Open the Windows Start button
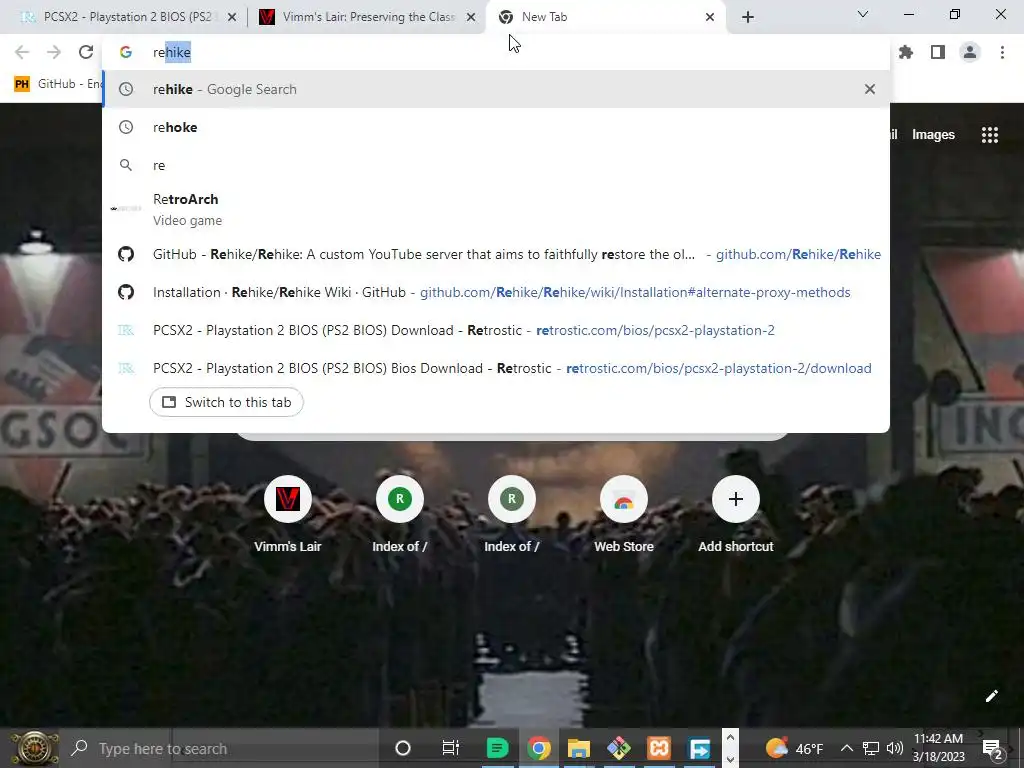Image resolution: width=1024 pixels, height=768 pixels. [33, 748]
